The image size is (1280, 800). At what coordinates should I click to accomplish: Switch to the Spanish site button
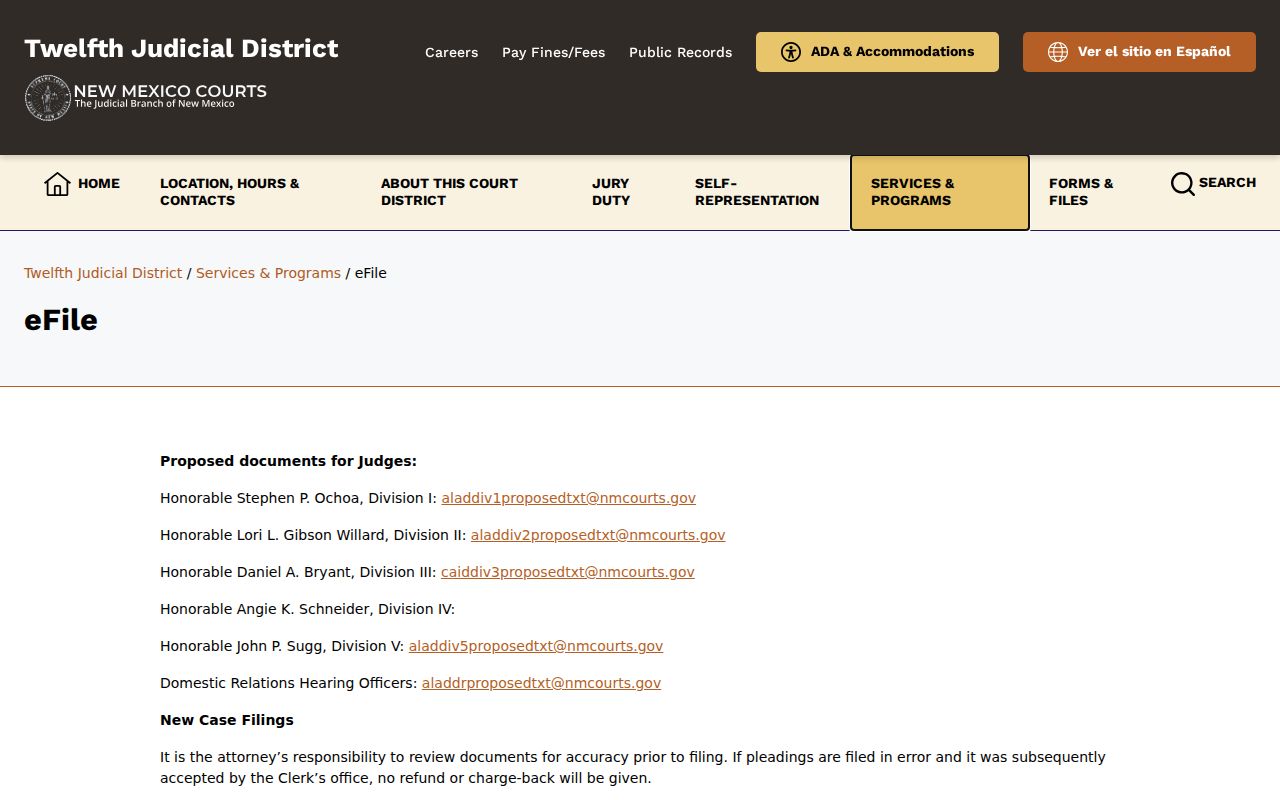(x=1139, y=52)
